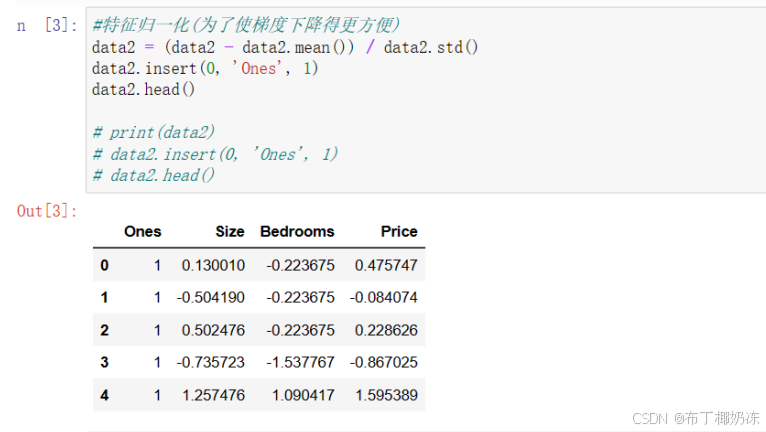Screen dimensions: 766x432
Task: Click inside the data2.mean() code line
Action: tap(285, 47)
